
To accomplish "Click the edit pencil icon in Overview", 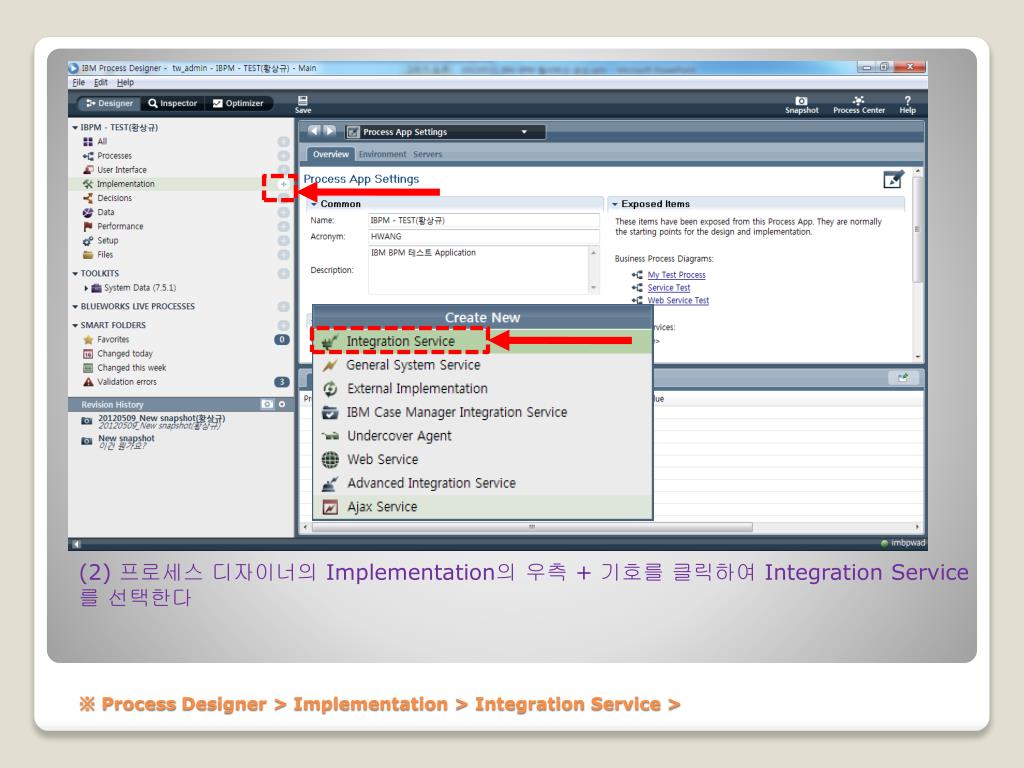I will tap(893, 180).
